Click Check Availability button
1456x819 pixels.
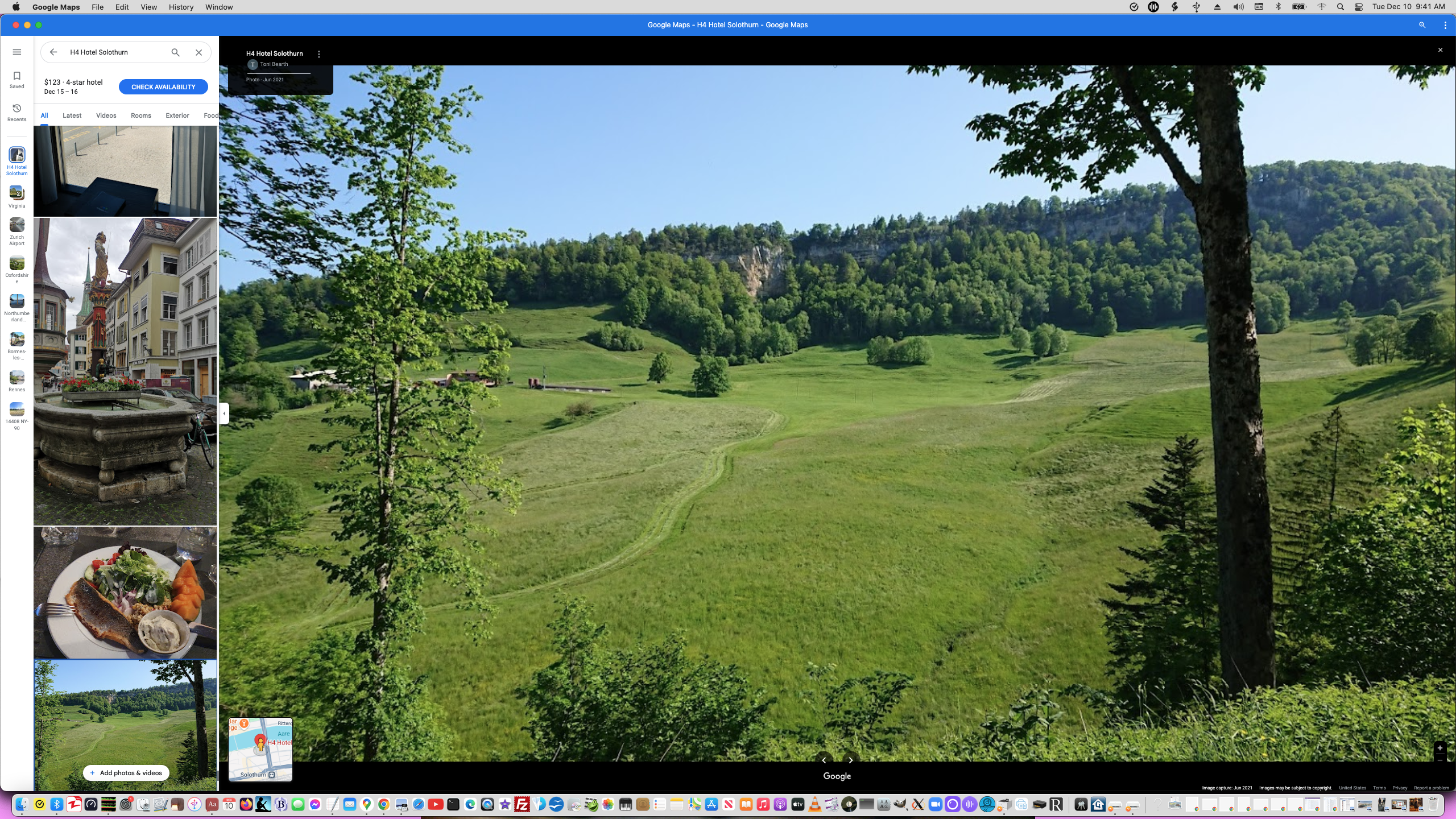pyautogui.click(x=163, y=86)
